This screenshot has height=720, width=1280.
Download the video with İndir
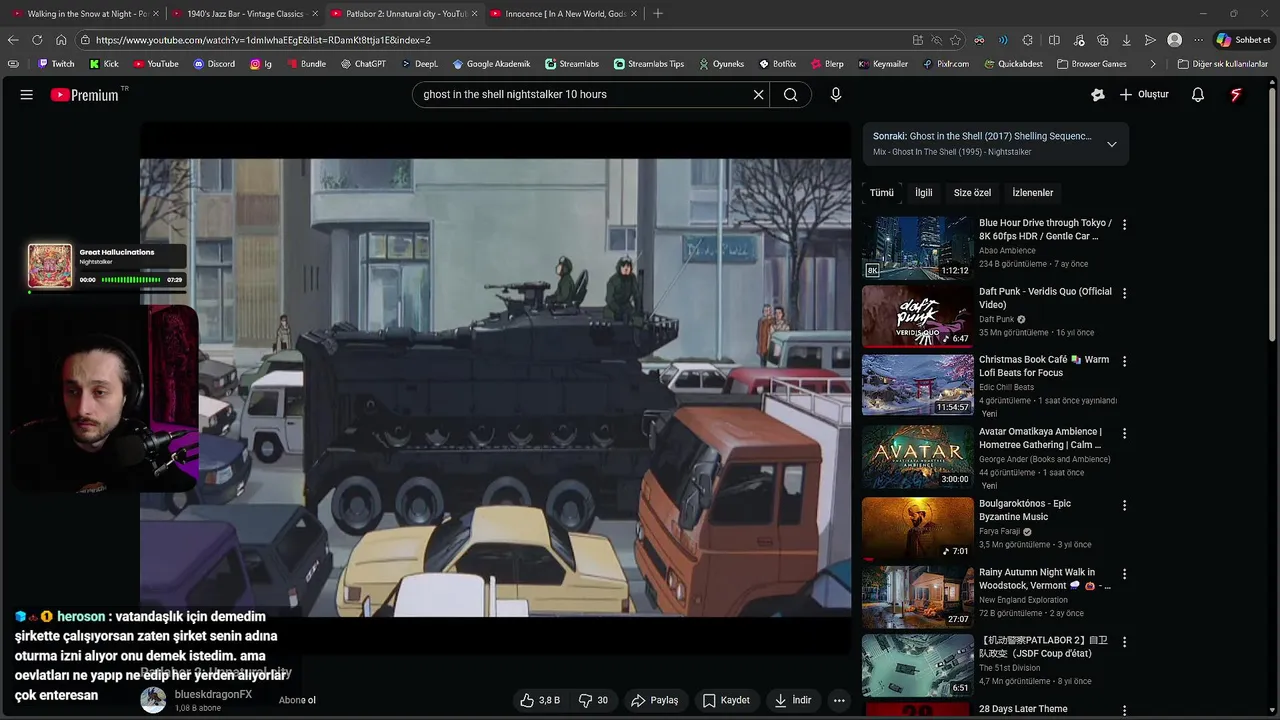(793, 700)
